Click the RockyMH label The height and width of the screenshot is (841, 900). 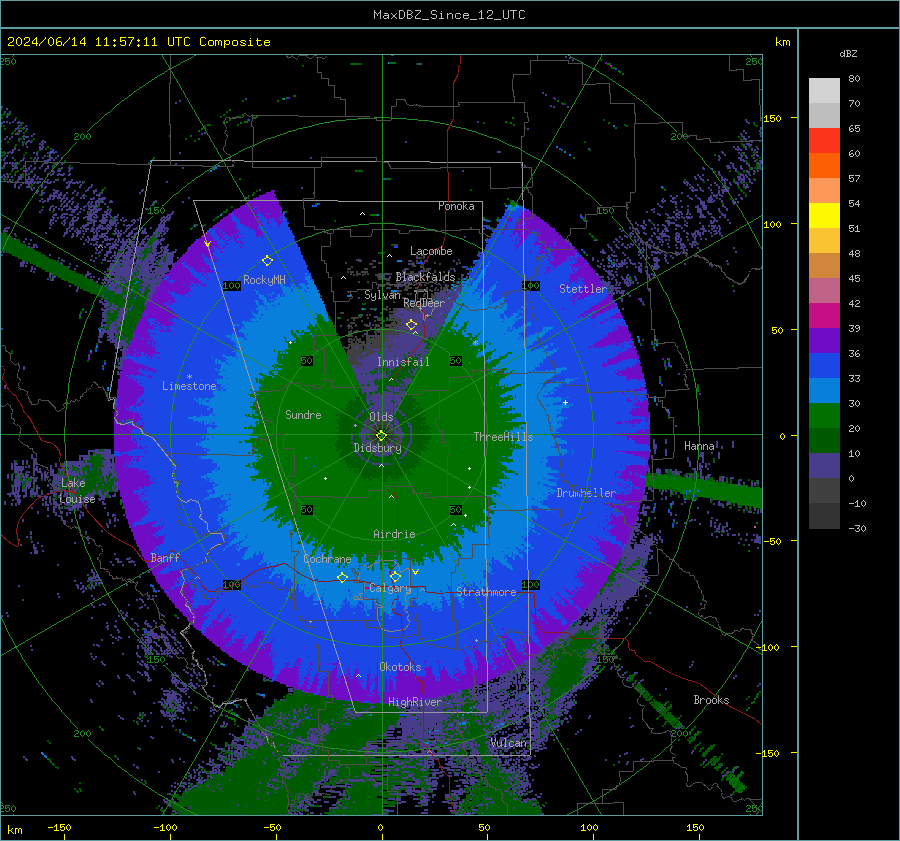(x=264, y=280)
